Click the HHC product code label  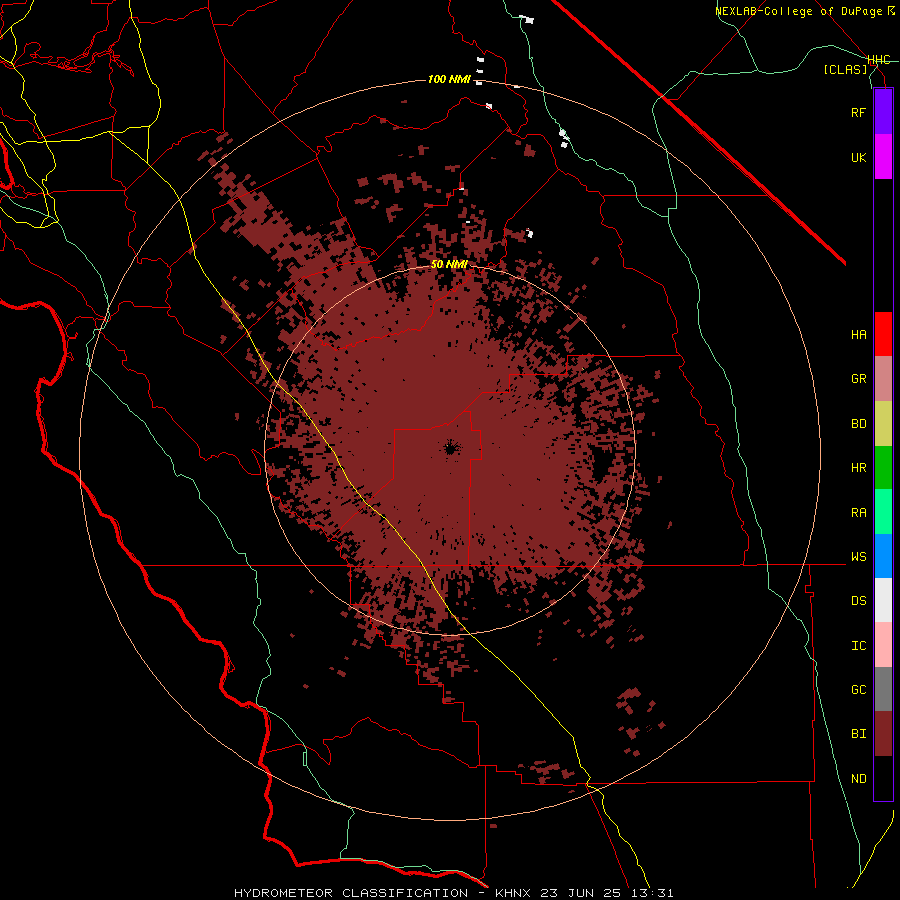pyautogui.click(x=879, y=60)
